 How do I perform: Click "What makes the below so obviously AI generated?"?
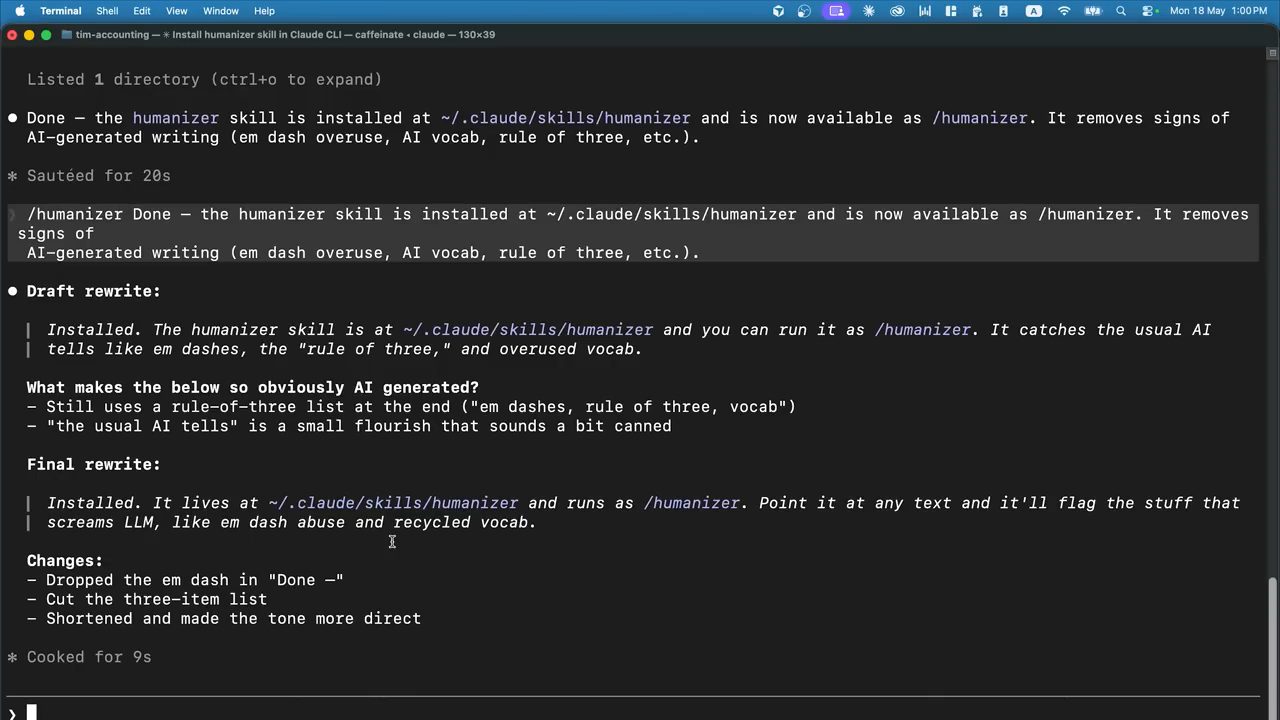pos(253,387)
